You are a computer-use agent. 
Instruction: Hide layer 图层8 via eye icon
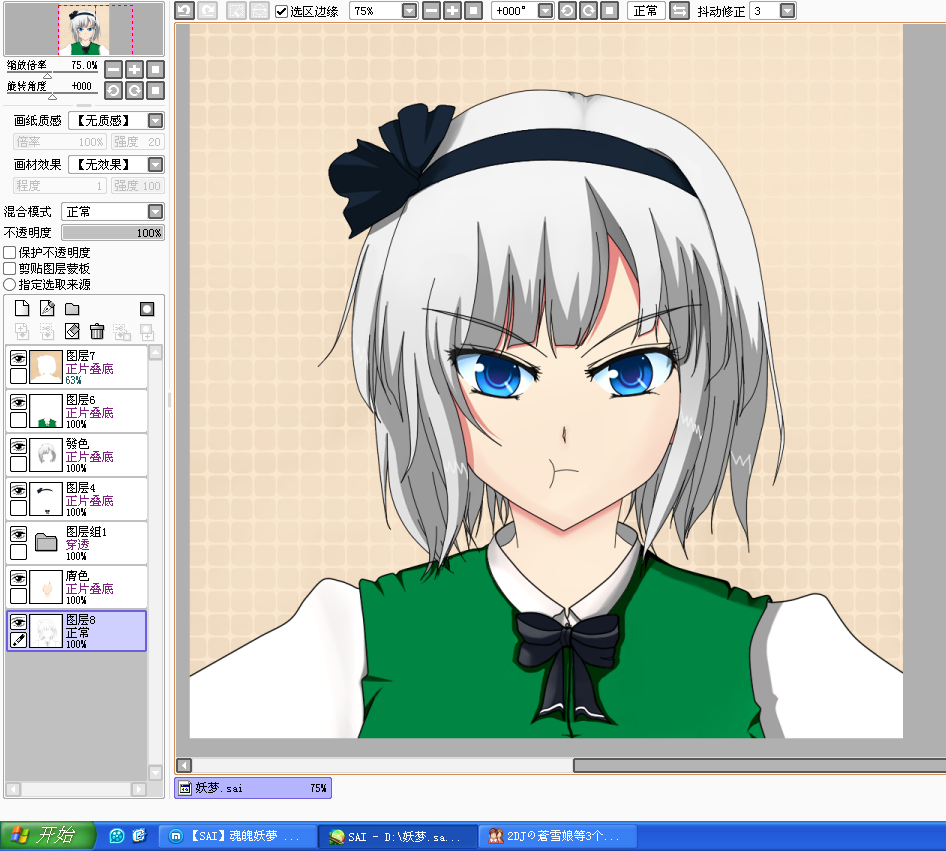click(18, 622)
